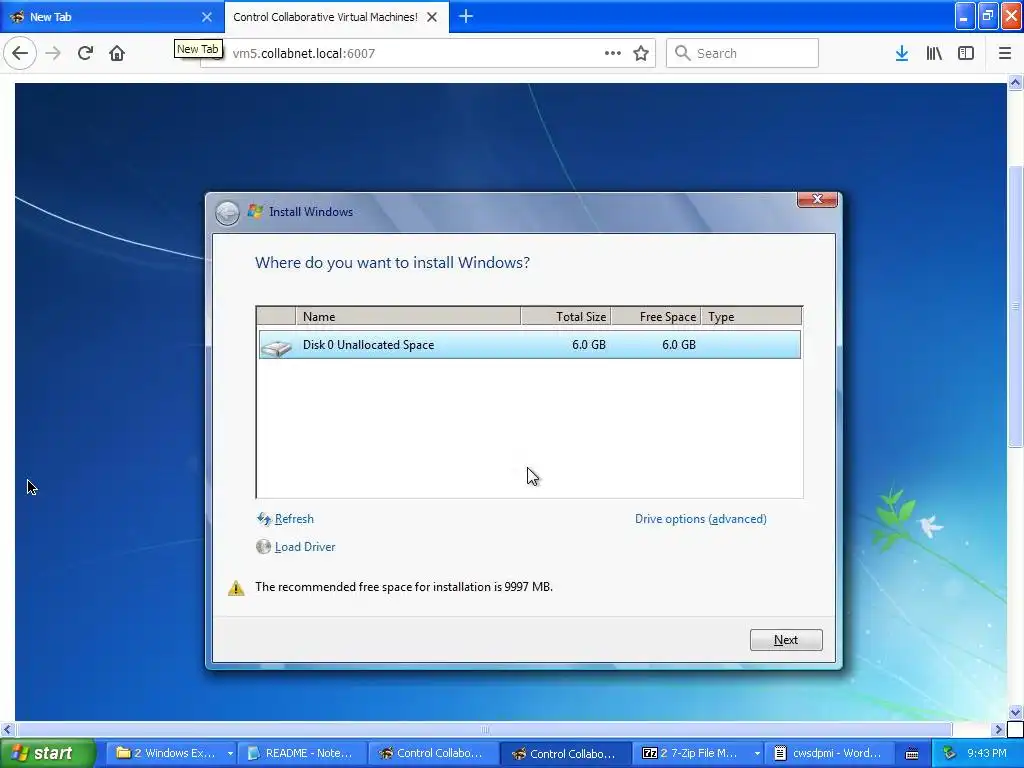
Task: Switch to active Control Collabo taskbar button
Action: [x=566, y=753]
